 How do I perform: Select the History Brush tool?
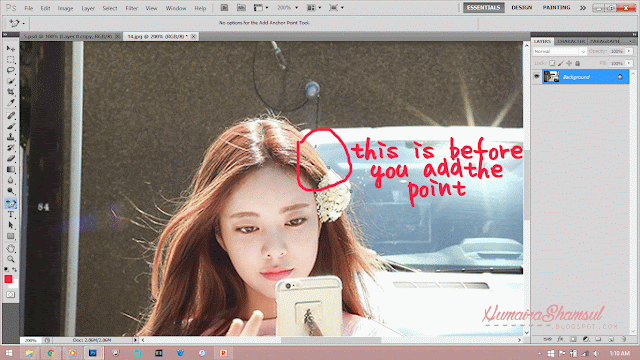pyautogui.click(x=11, y=147)
